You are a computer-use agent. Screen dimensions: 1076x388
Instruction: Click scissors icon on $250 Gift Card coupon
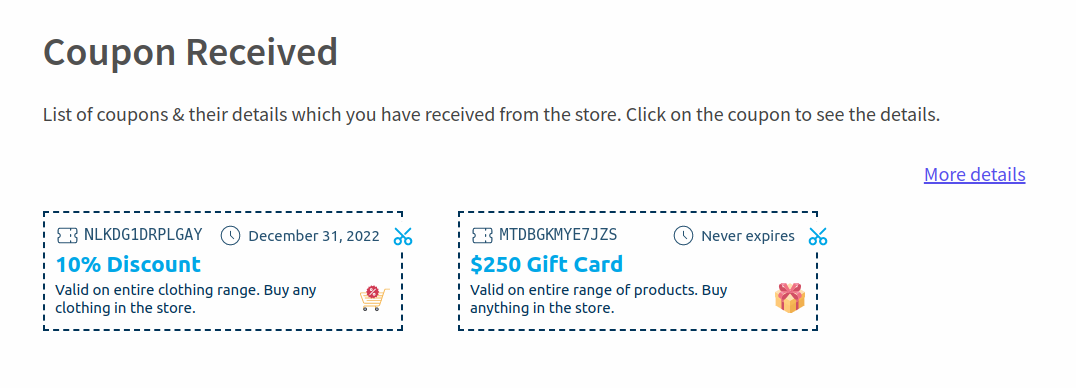(818, 237)
